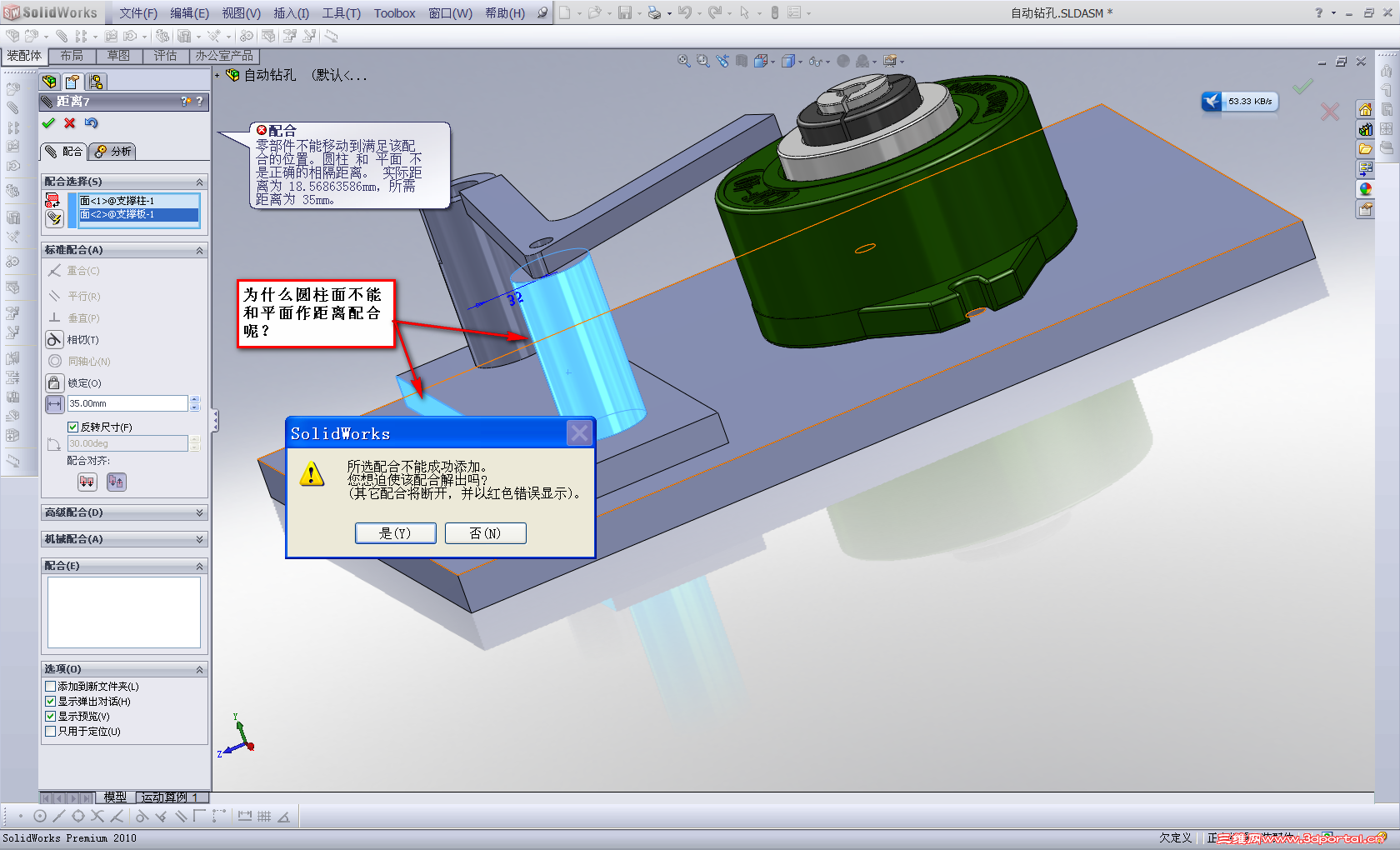Click the 35.00mm distance input field

pyautogui.click(x=127, y=403)
